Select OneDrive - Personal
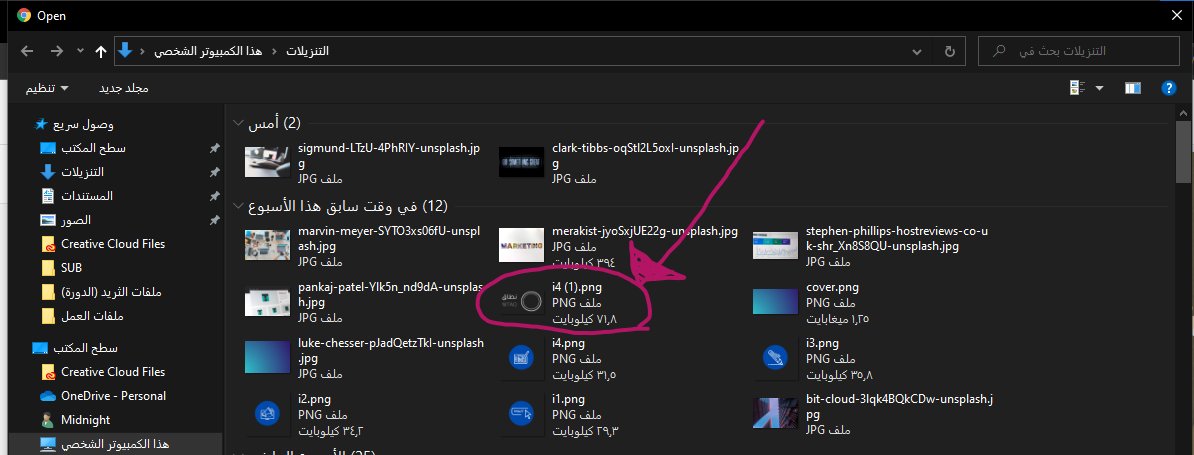 pyautogui.click(x=103, y=396)
